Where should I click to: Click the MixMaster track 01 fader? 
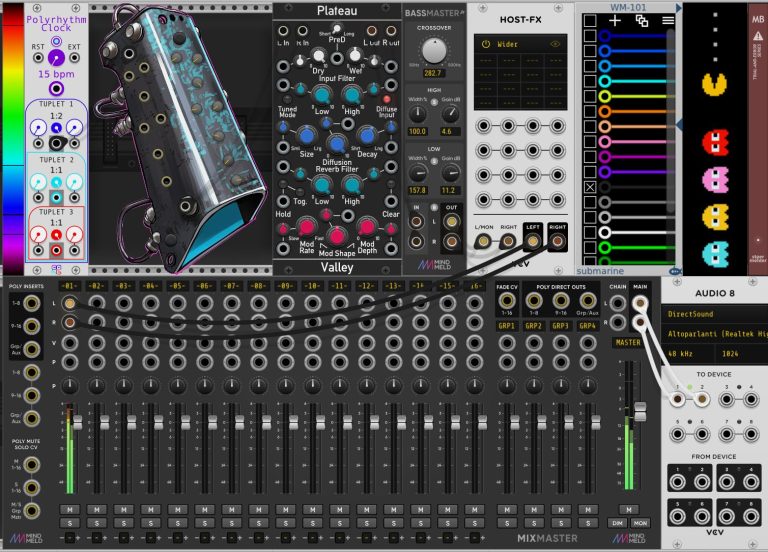pos(77,422)
